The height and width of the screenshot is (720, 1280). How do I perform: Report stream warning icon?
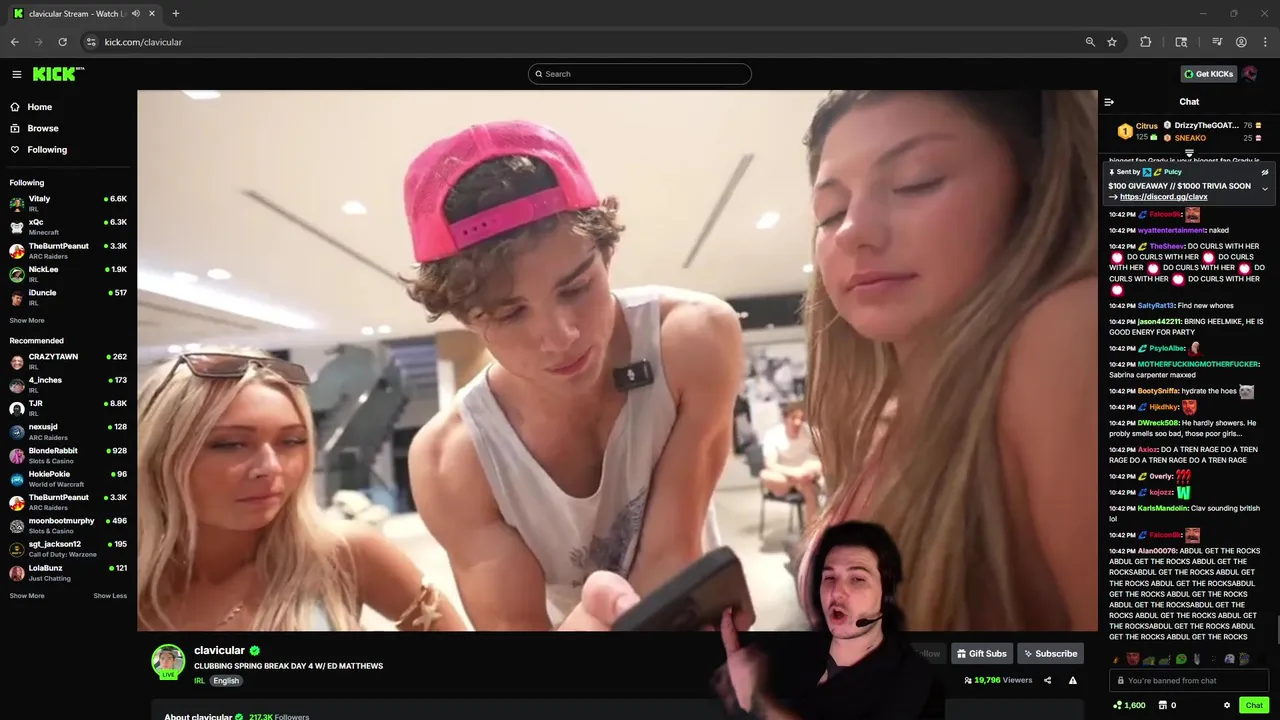1072,680
